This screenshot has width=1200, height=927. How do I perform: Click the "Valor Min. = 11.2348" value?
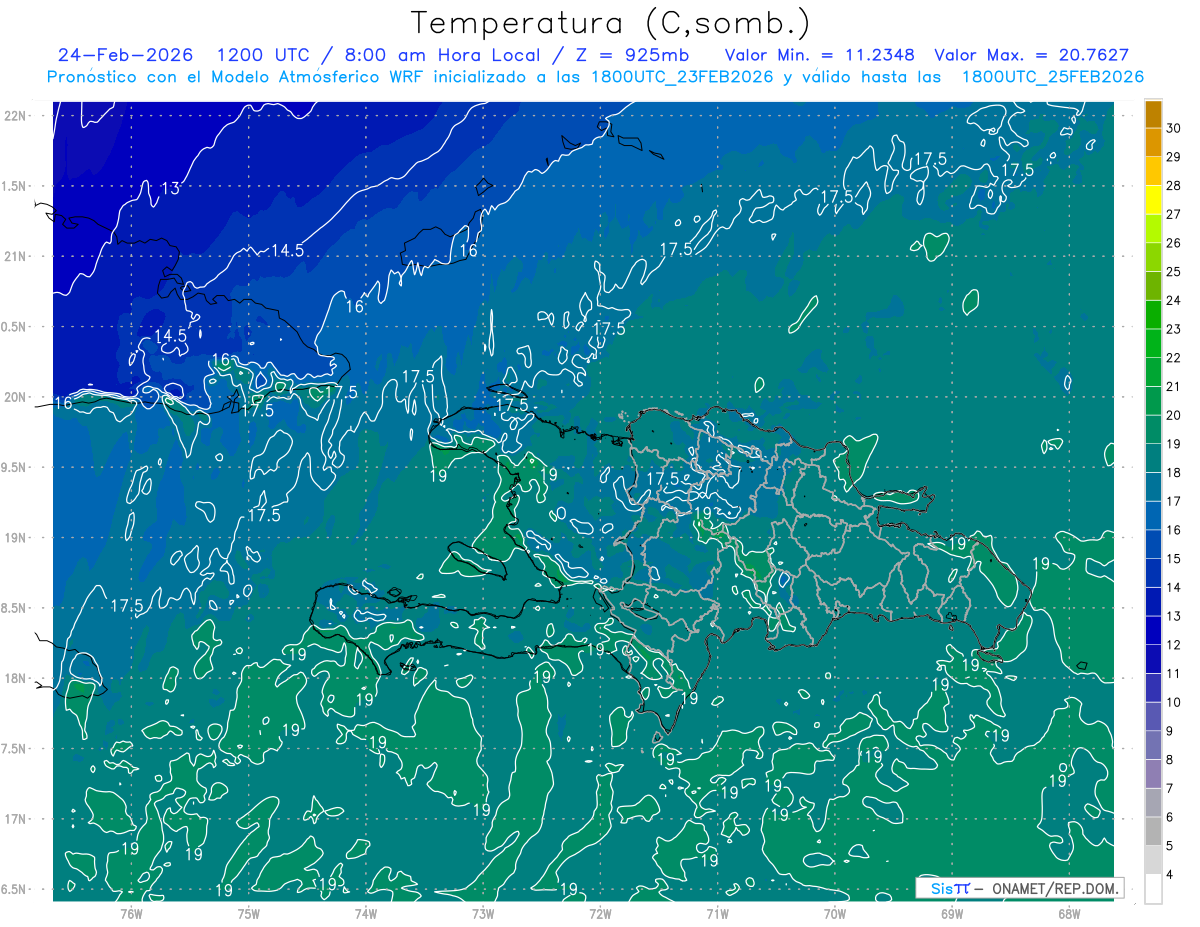tap(820, 56)
